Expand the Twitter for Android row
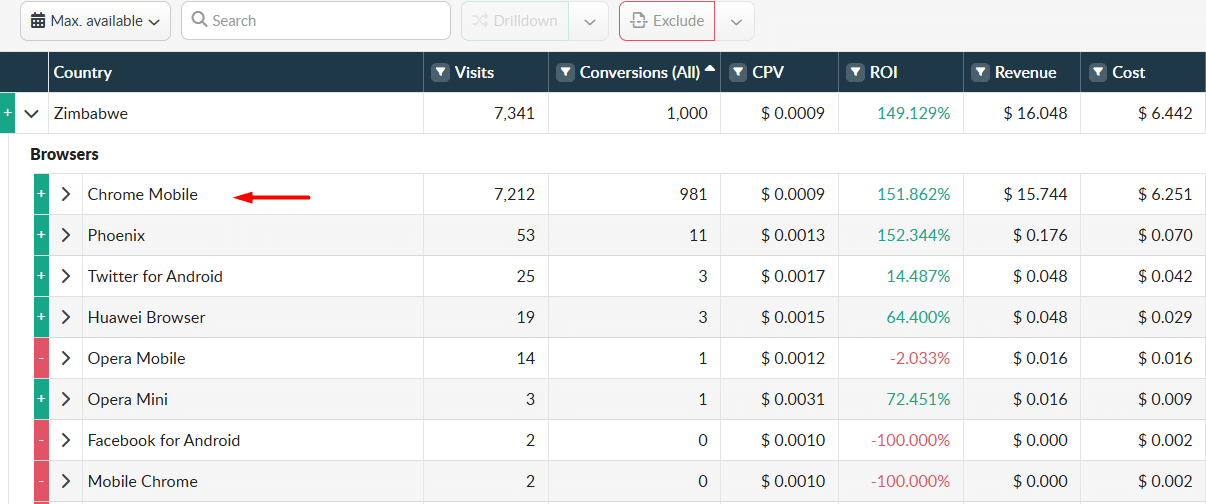This screenshot has height=504, width=1206. 66,277
